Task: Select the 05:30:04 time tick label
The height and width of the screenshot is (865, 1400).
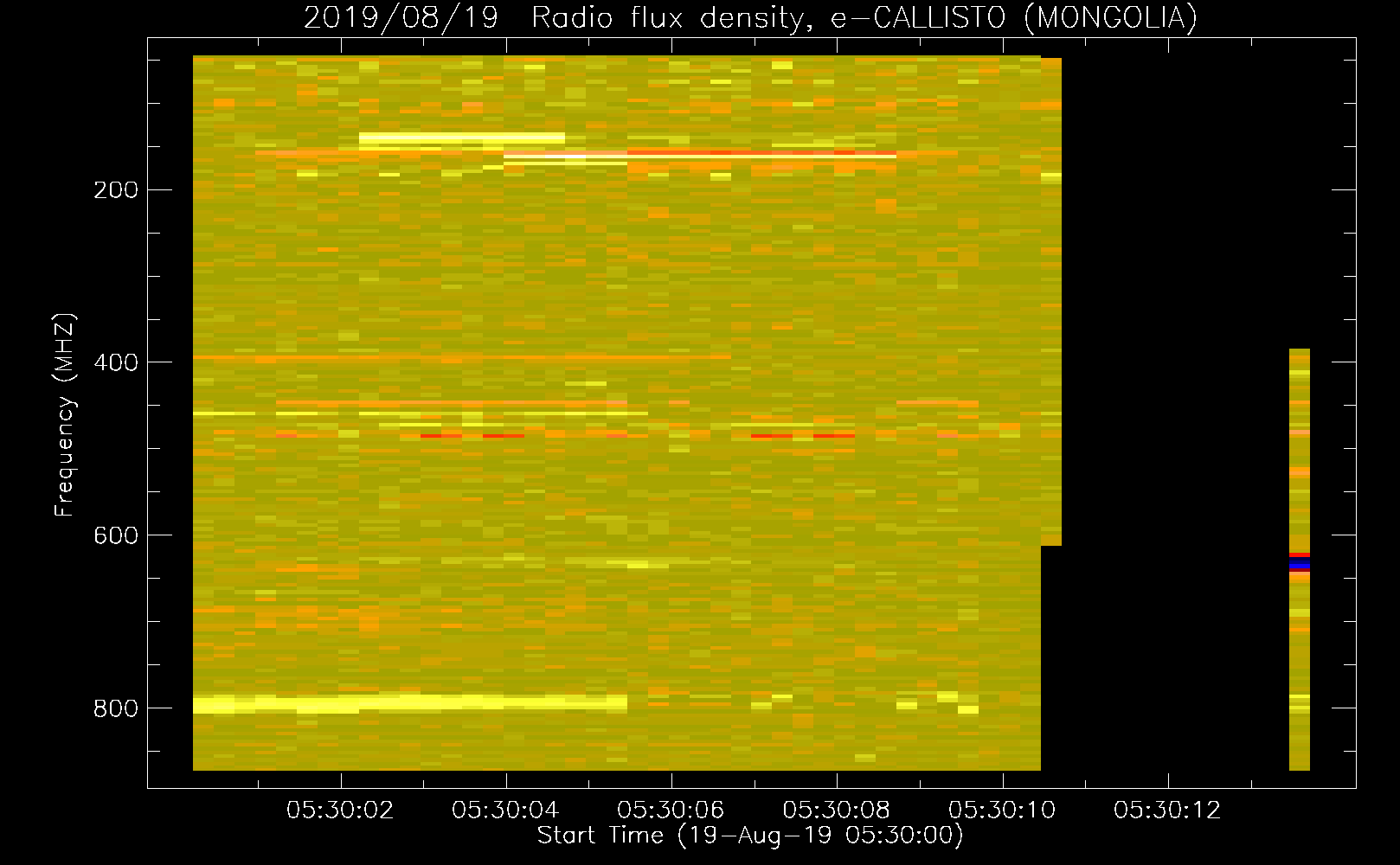Action: 505,811
